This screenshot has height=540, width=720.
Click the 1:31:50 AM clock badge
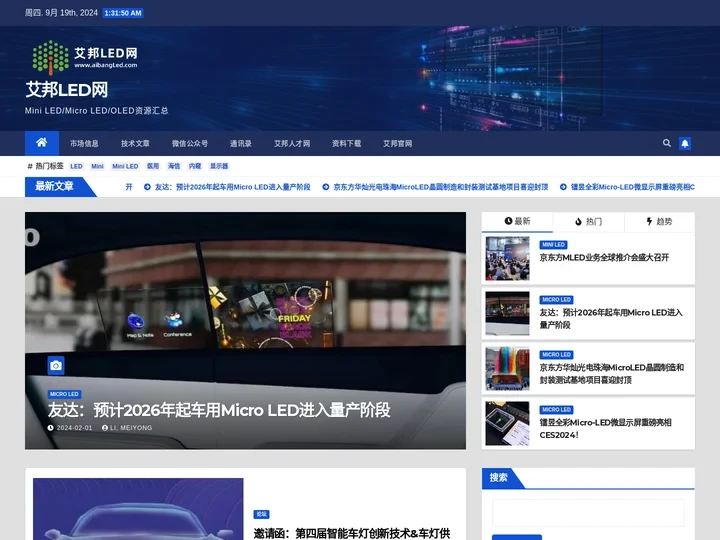coord(123,13)
